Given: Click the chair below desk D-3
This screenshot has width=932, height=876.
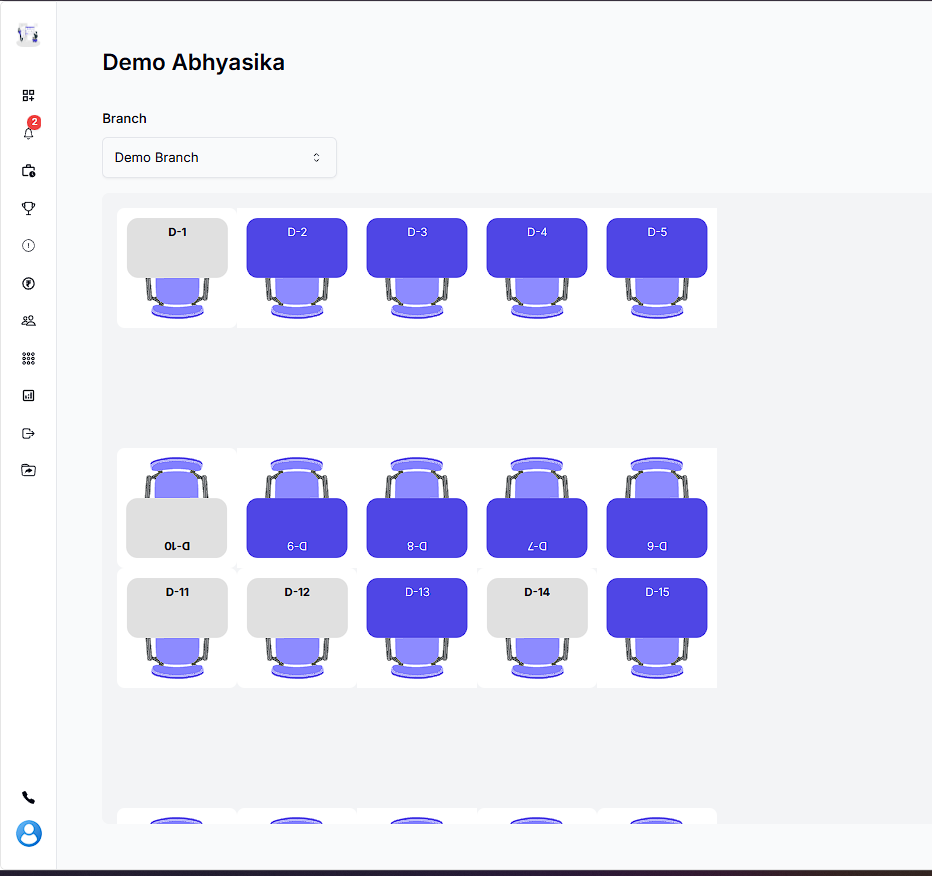Looking at the screenshot, I should click(417, 298).
